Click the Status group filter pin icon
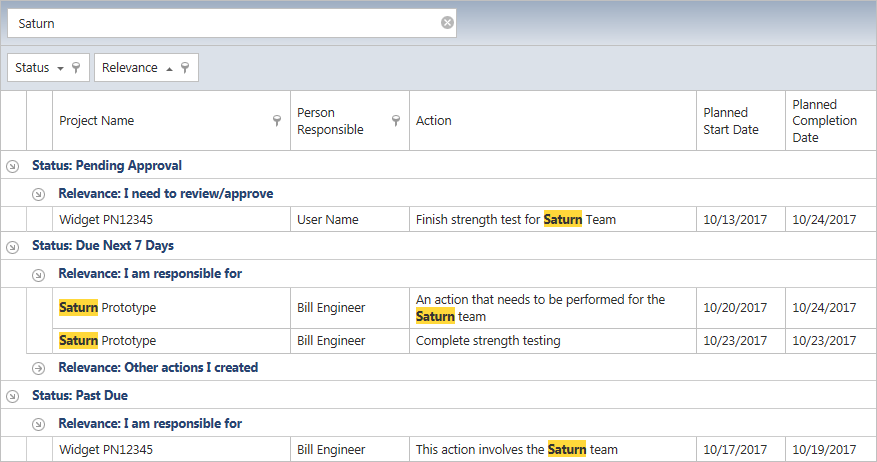The image size is (877, 462). (76, 68)
